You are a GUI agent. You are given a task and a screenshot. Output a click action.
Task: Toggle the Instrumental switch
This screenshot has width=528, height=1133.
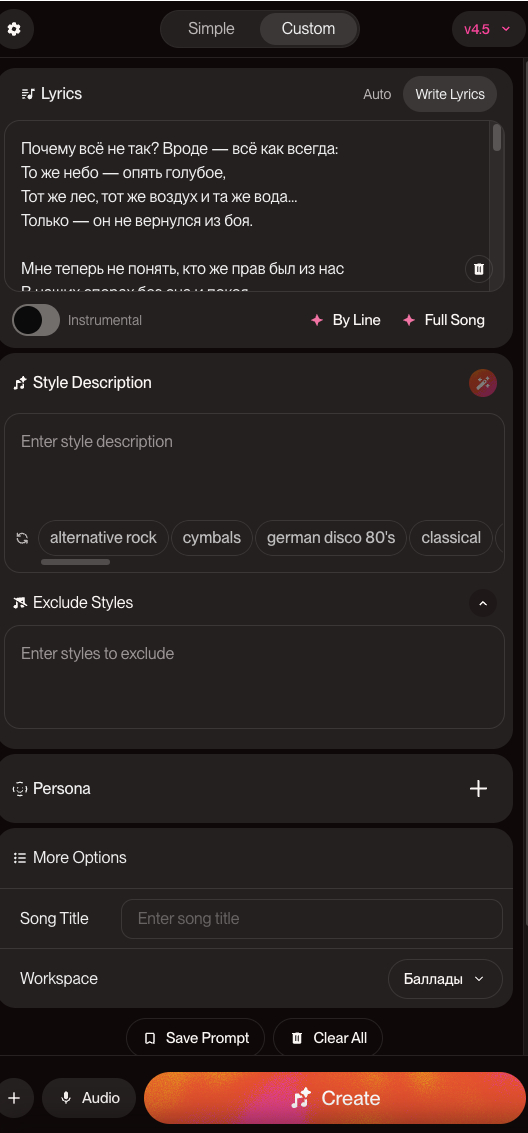click(36, 320)
